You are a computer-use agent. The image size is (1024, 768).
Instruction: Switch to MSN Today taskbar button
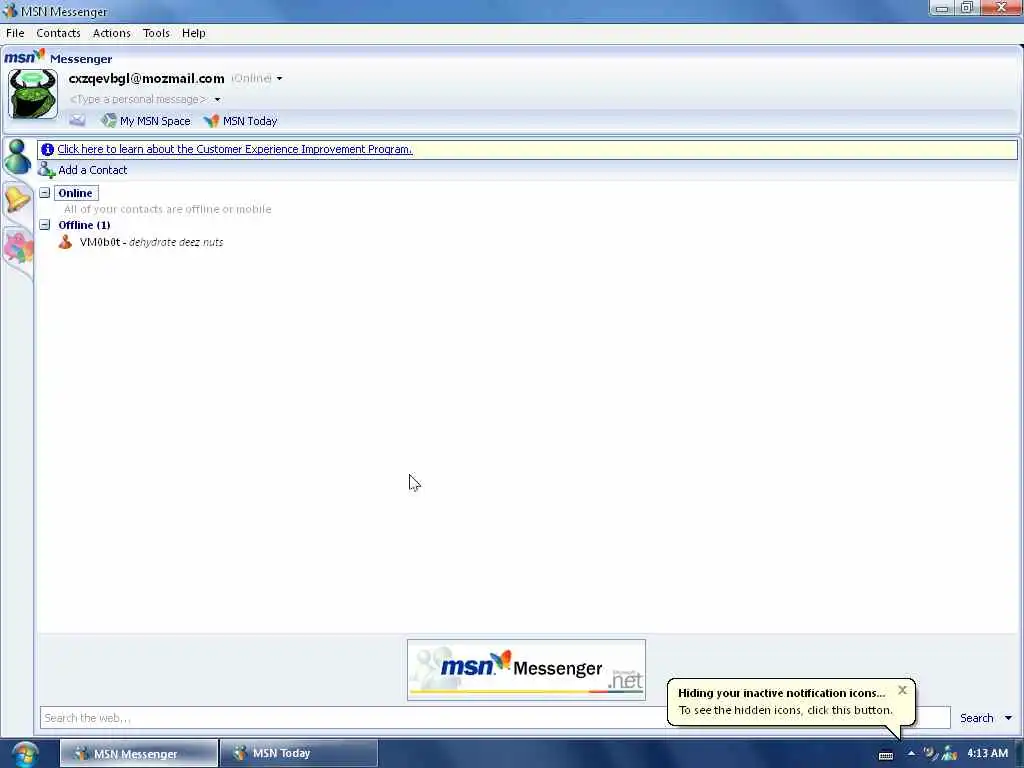pos(298,753)
